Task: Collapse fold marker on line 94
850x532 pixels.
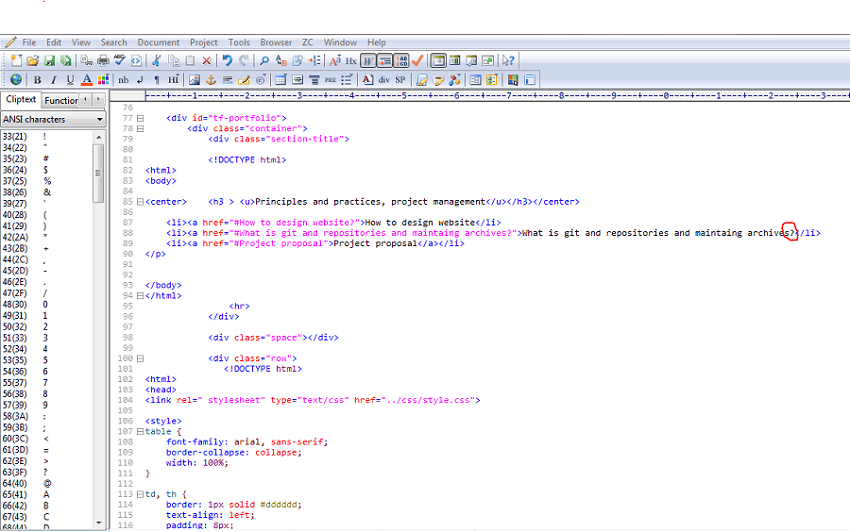Action: tap(140, 296)
